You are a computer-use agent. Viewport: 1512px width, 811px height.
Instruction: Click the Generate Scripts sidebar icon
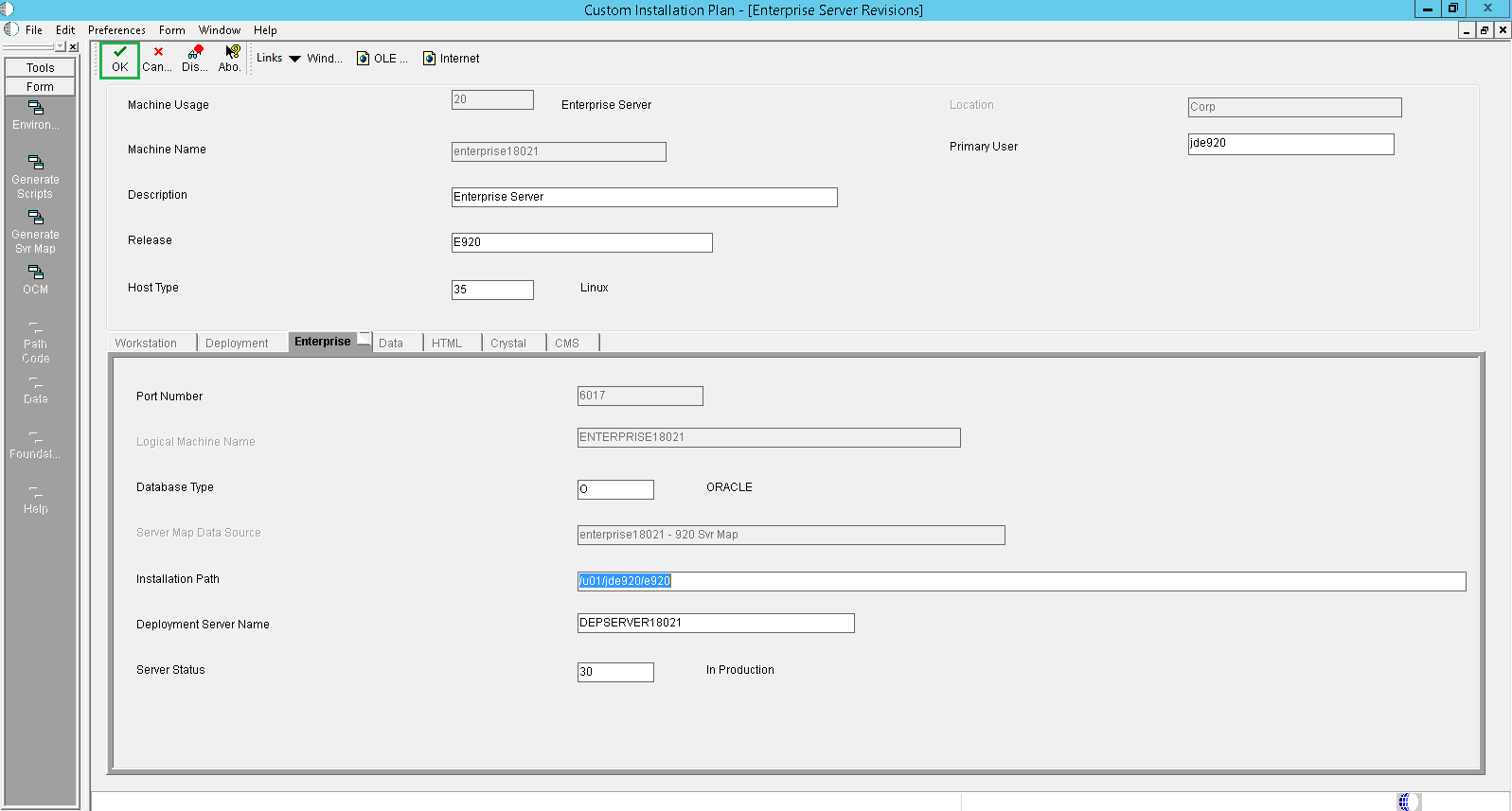[x=36, y=177]
